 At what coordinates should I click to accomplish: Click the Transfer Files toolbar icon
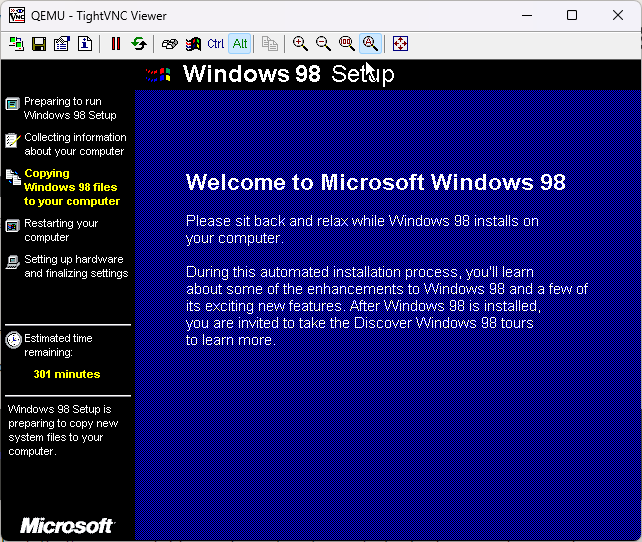coord(270,44)
